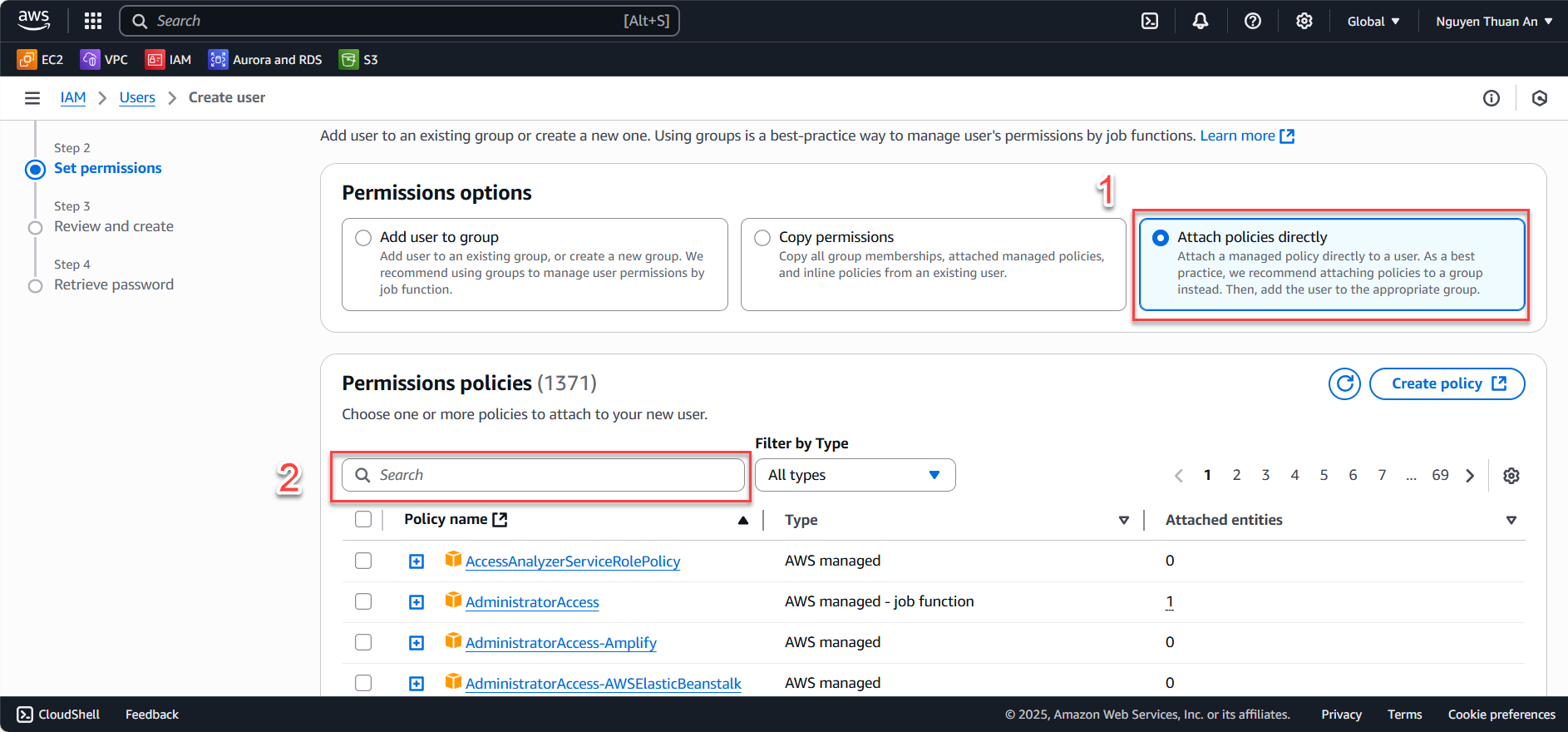Check AdministratorAccess-Amplify checkbox
1568x732 pixels.
(363, 642)
